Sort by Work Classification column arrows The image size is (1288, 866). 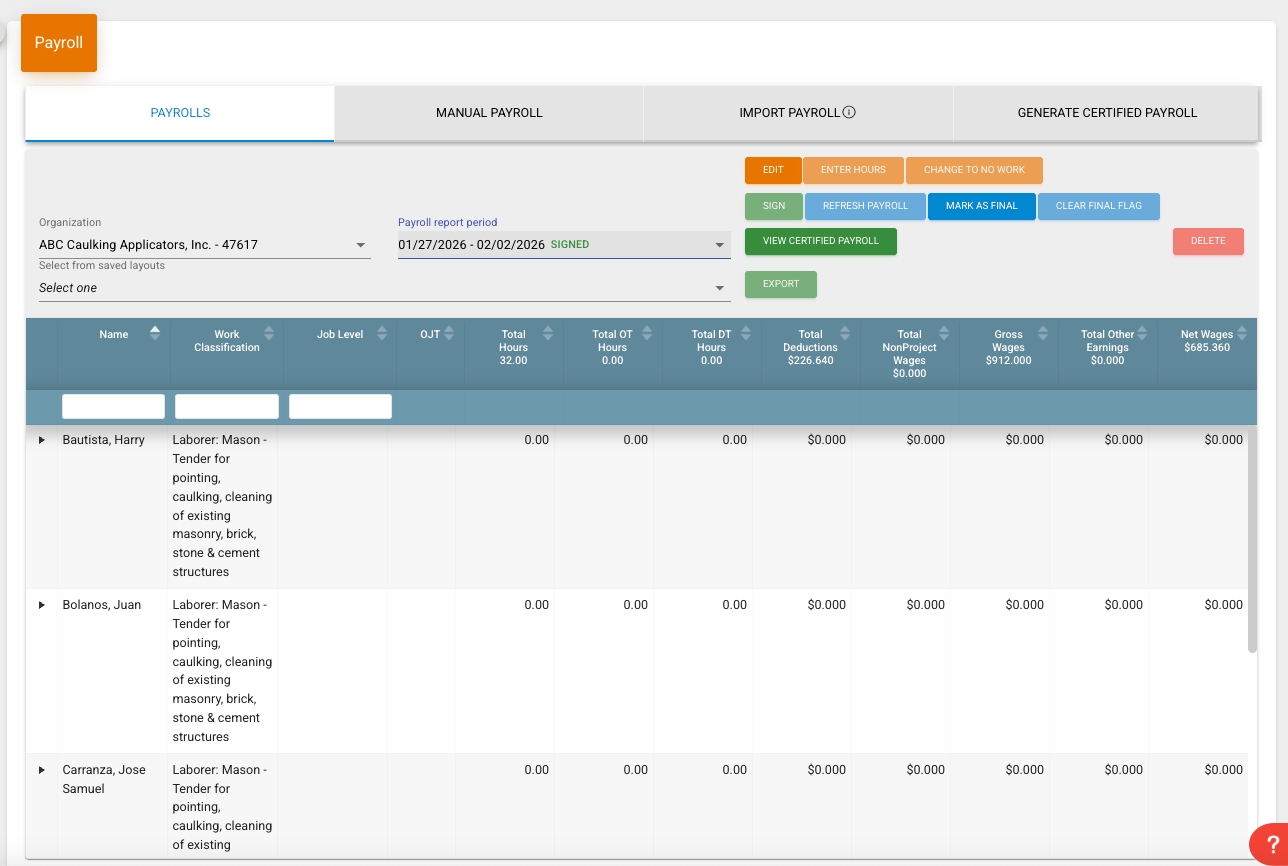click(268, 334)
